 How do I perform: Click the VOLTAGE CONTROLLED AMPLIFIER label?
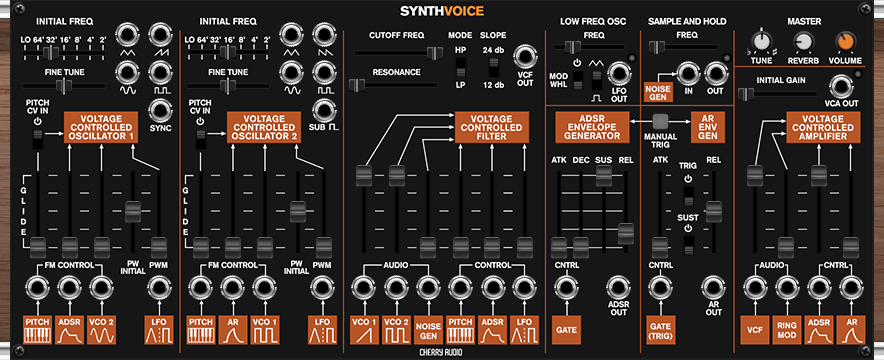pos(824,127)
